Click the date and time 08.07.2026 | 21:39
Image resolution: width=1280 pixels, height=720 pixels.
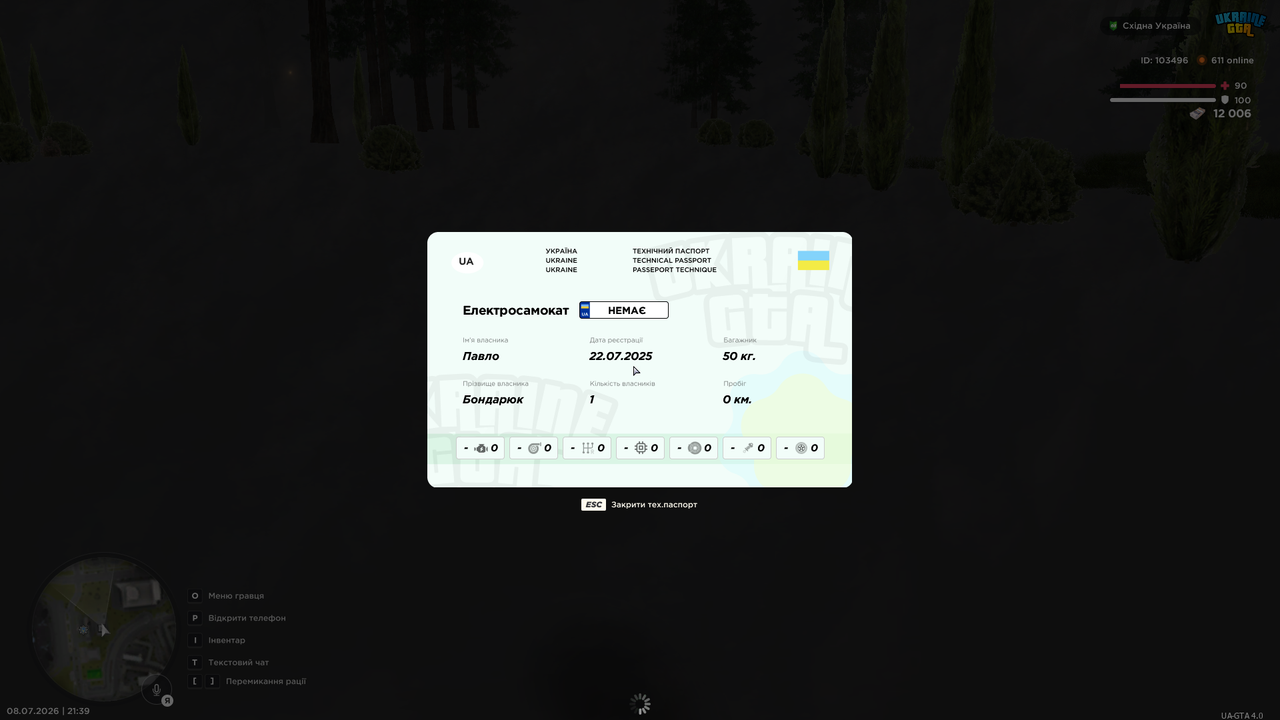click(x=48, y=711)
